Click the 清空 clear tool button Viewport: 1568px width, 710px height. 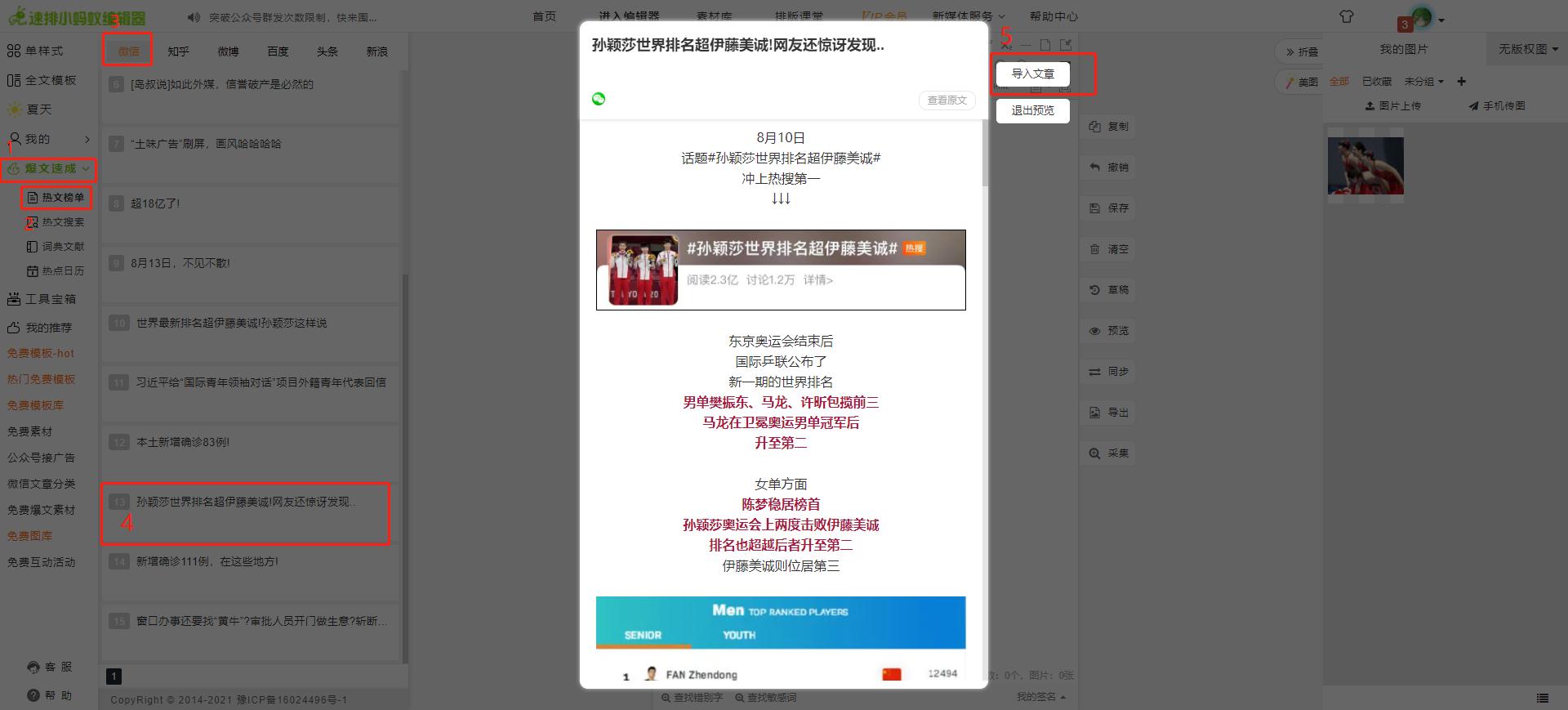[x=1109, y=249]
